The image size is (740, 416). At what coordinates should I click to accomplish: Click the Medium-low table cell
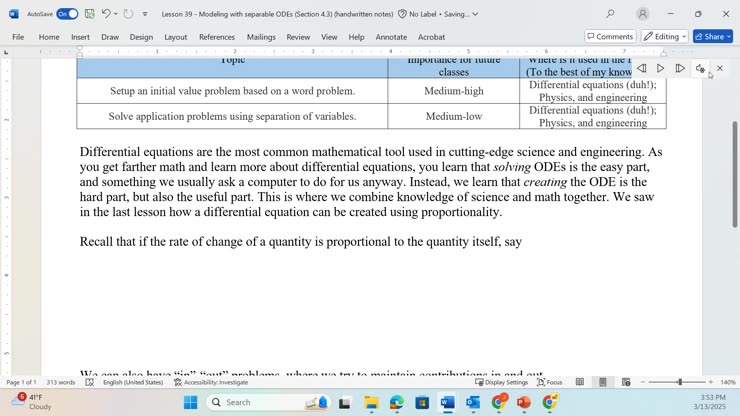click(x=454, y=116)
